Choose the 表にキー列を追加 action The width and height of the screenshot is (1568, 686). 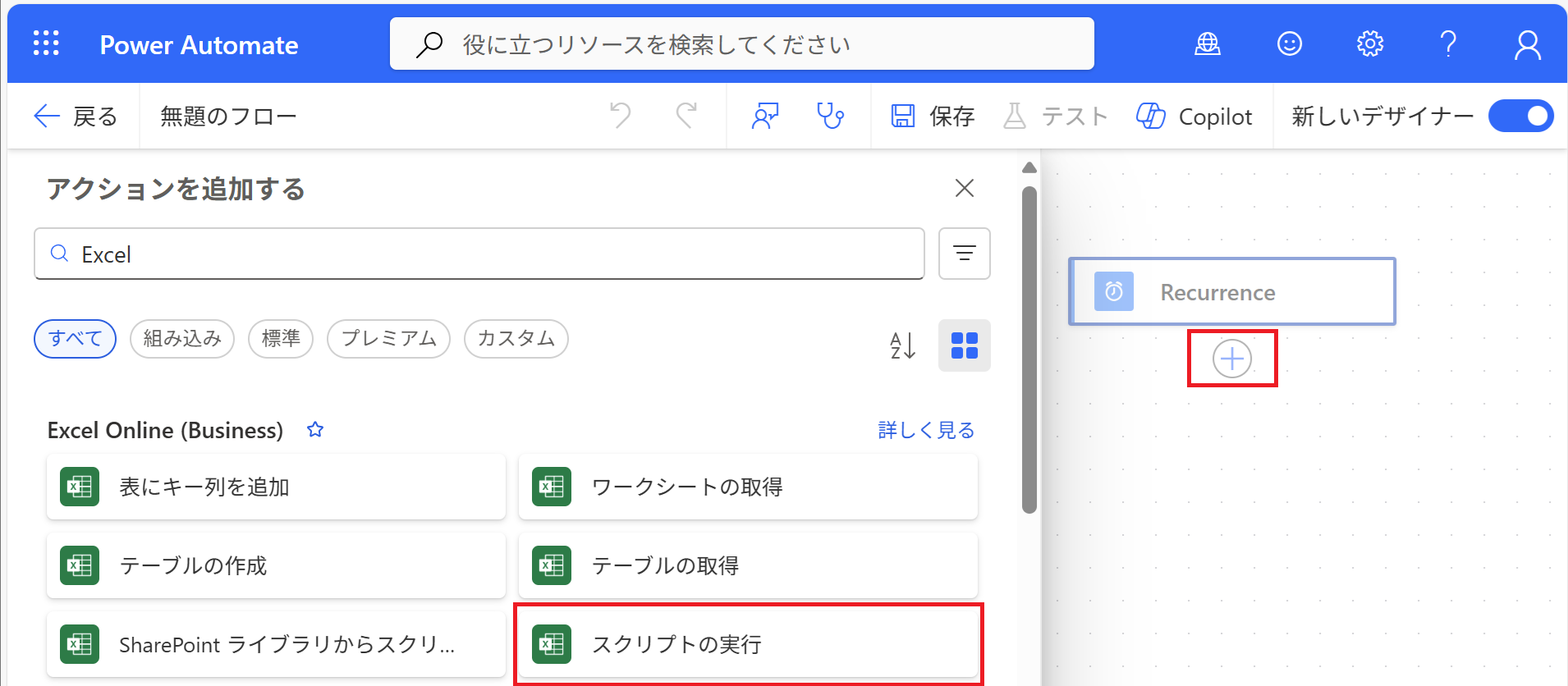click(276, 487)
